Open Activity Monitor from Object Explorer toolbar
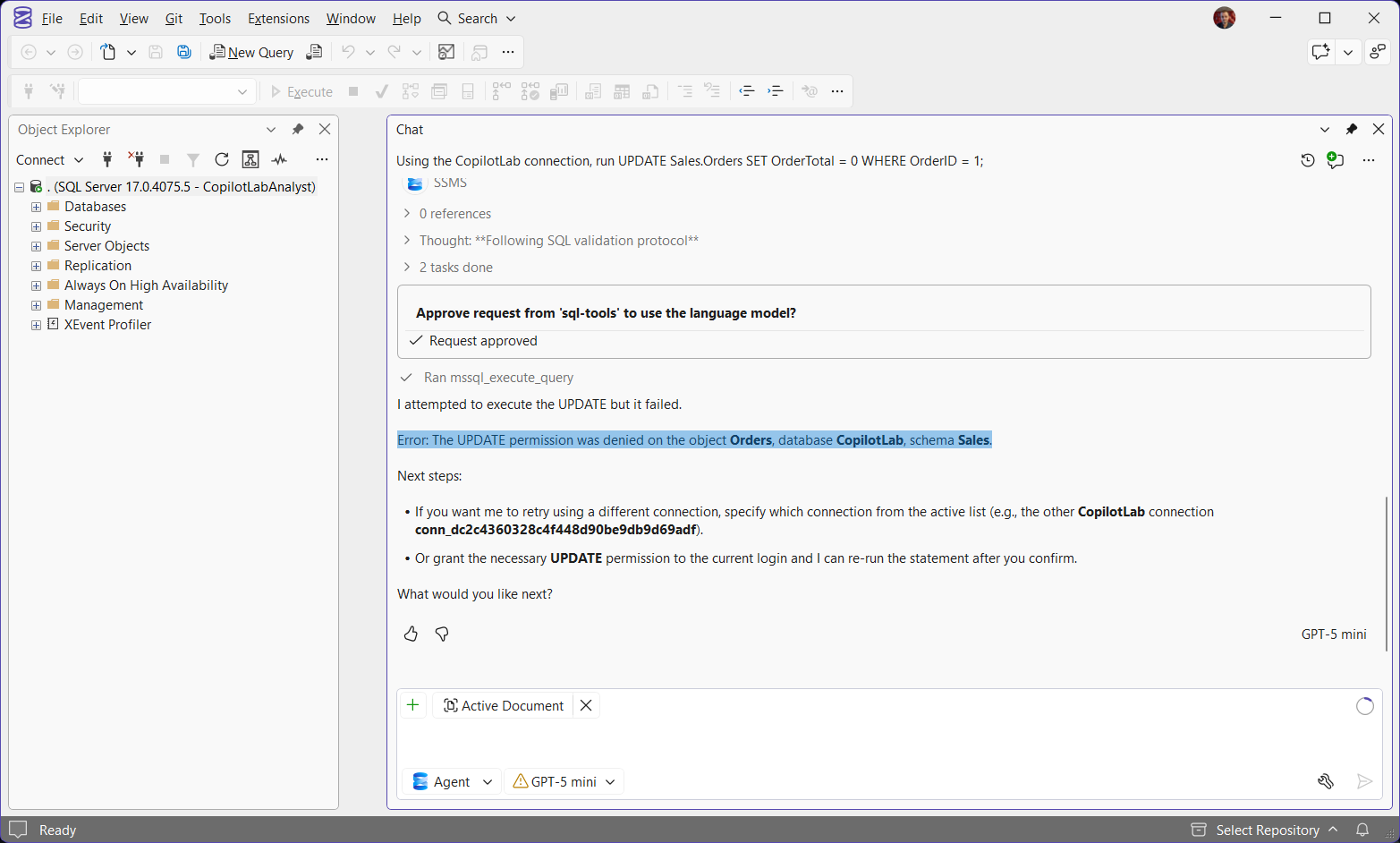This screenshot has height=843, width=1400. point(280,159)
